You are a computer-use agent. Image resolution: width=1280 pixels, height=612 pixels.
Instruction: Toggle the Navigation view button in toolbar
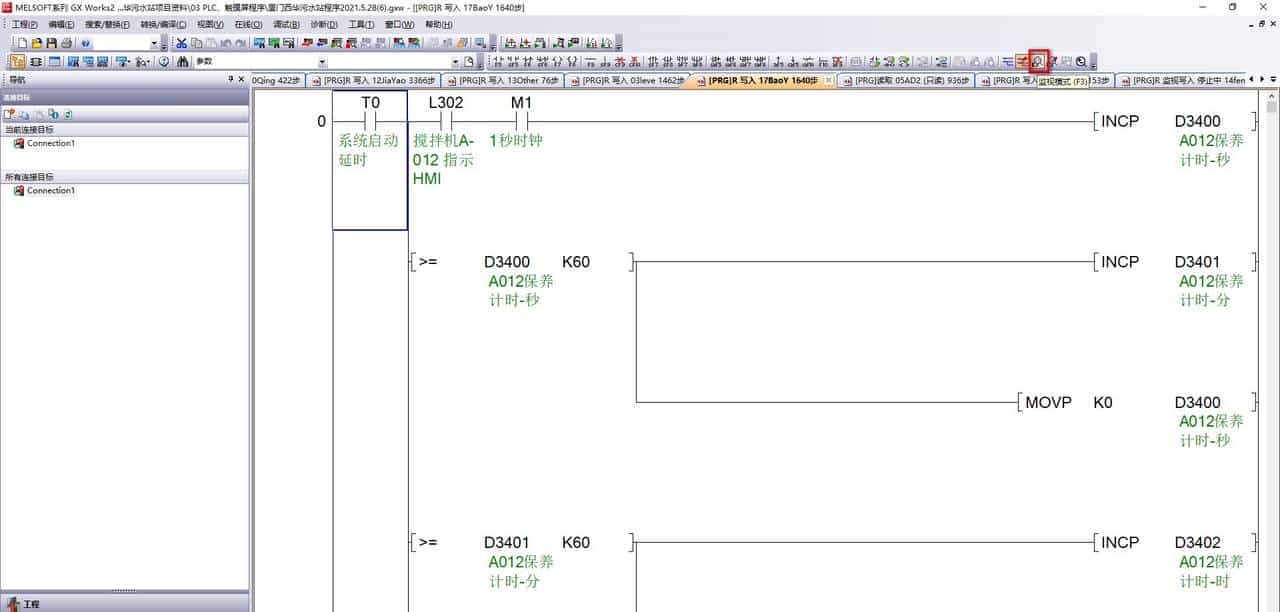(x=17, y=62)
